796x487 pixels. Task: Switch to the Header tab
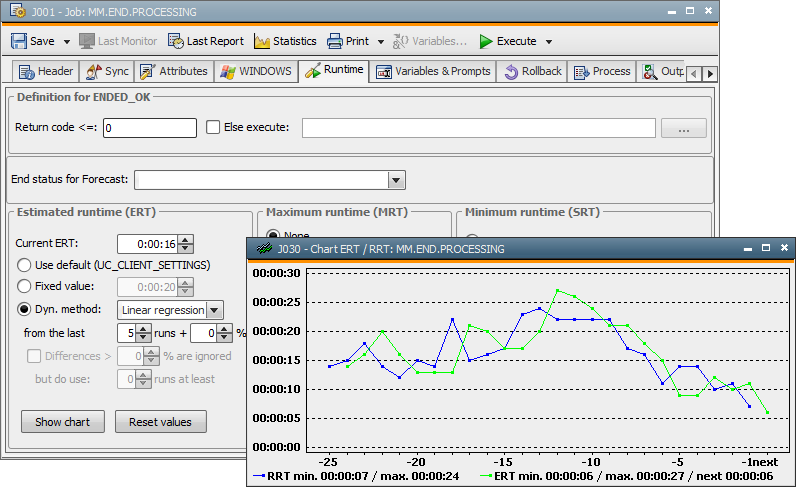pos(46,71)
